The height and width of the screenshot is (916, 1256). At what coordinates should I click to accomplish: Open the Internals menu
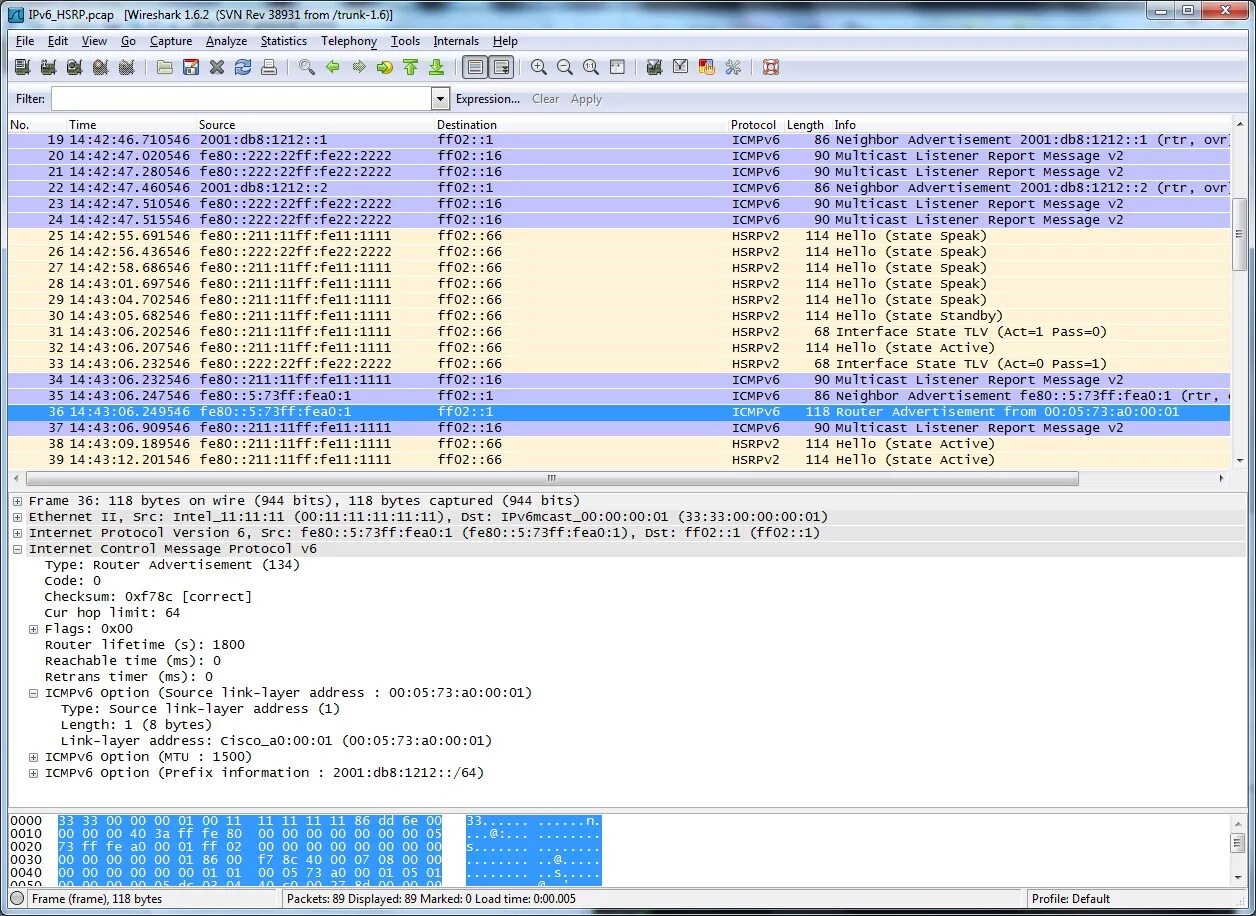coord(456,41)
